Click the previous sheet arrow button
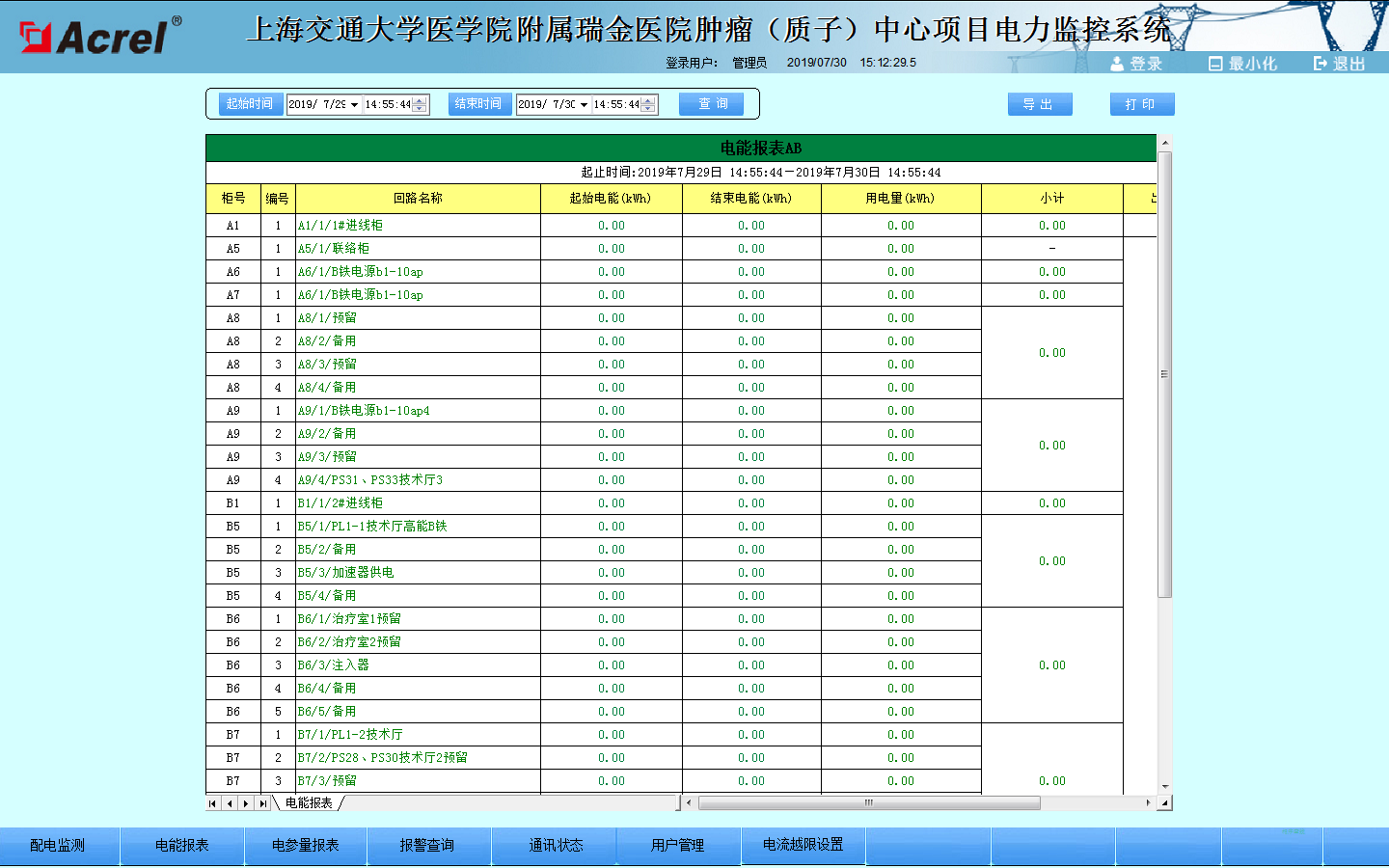Image resolution: width=1389 pixels, height=868 pixels. click(230, 803)
